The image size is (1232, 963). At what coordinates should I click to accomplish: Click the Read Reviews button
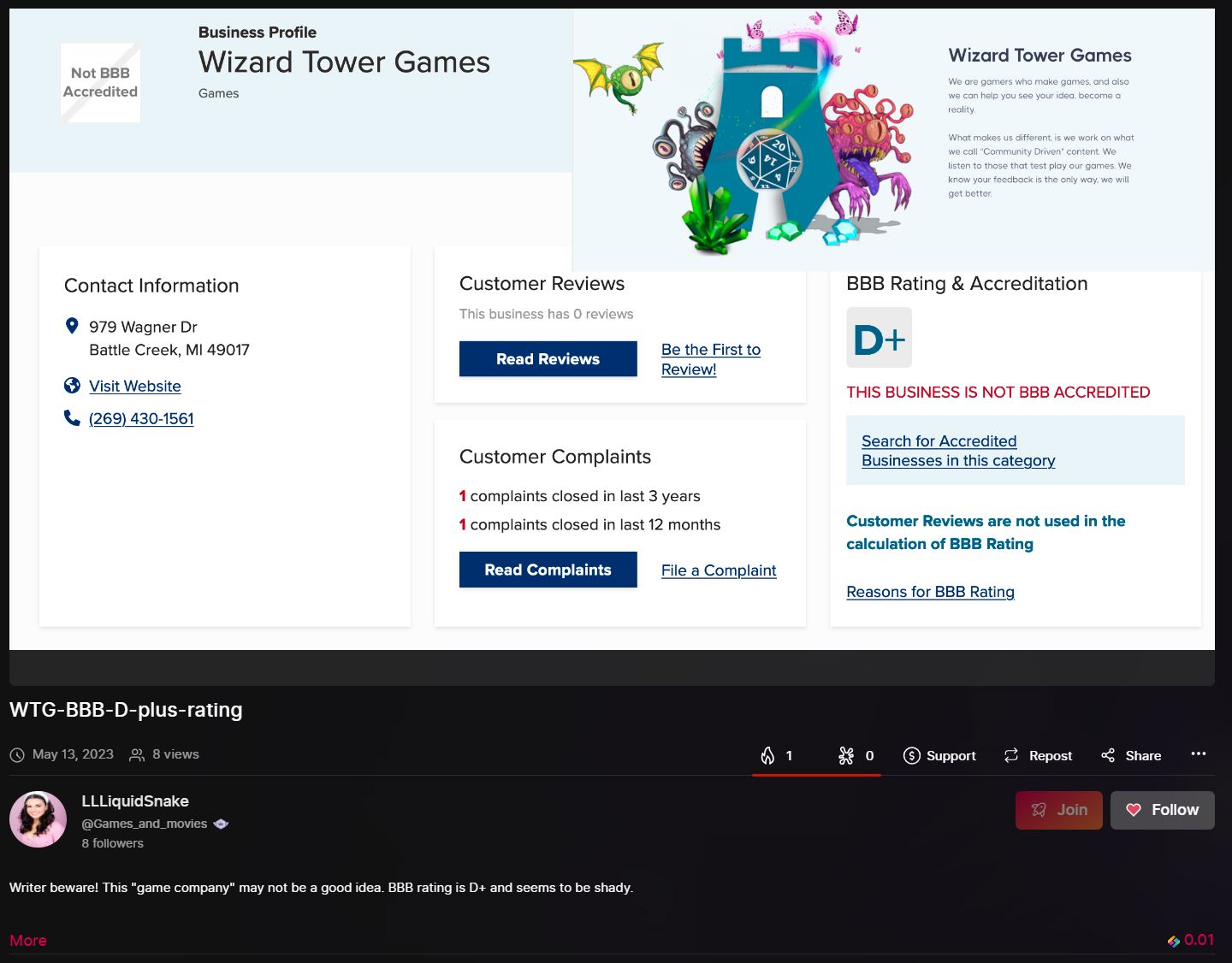pyautogui.click(x=548, y=359)
